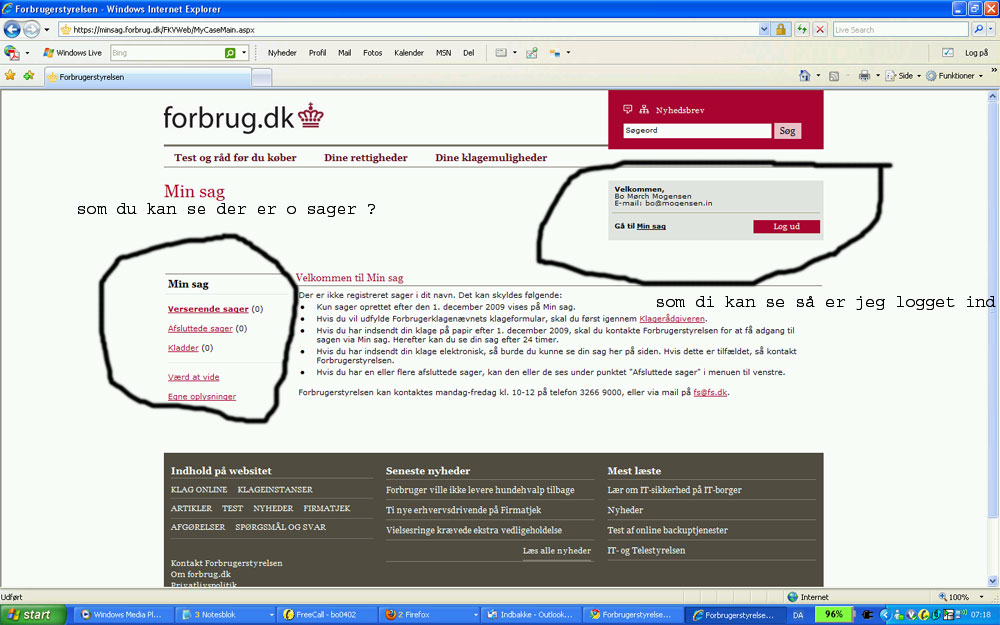This screenshot has width=1000, height=625.
Task: Follow the Klagerådgiveren link
Action: click(x=672, y=319)
